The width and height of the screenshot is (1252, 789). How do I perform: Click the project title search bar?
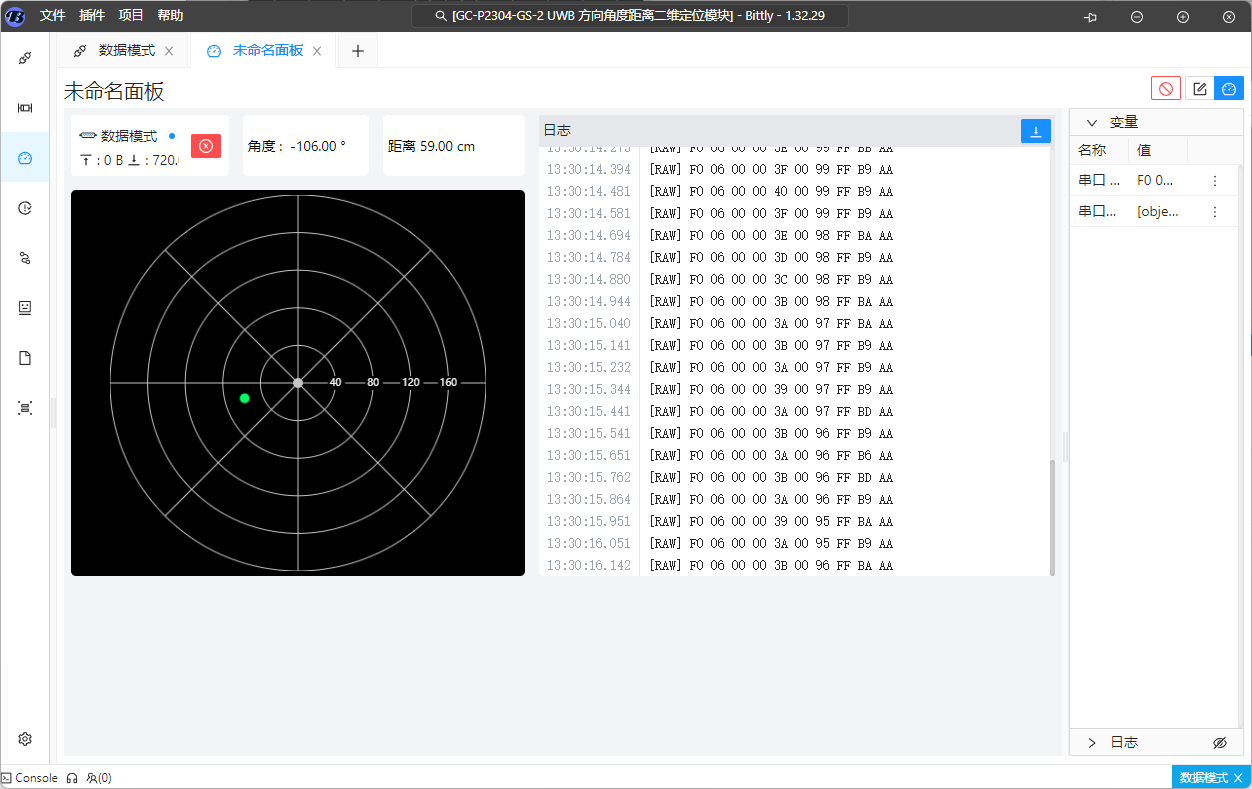coord(630,16)
